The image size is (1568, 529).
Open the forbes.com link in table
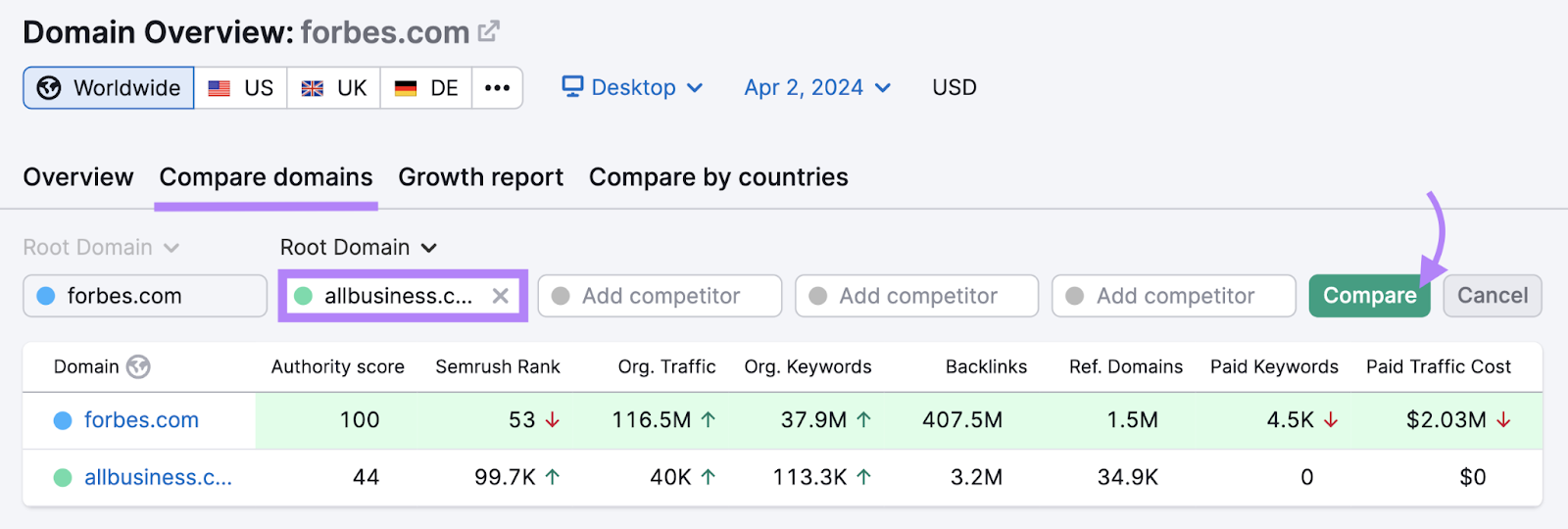click(141, 420)
